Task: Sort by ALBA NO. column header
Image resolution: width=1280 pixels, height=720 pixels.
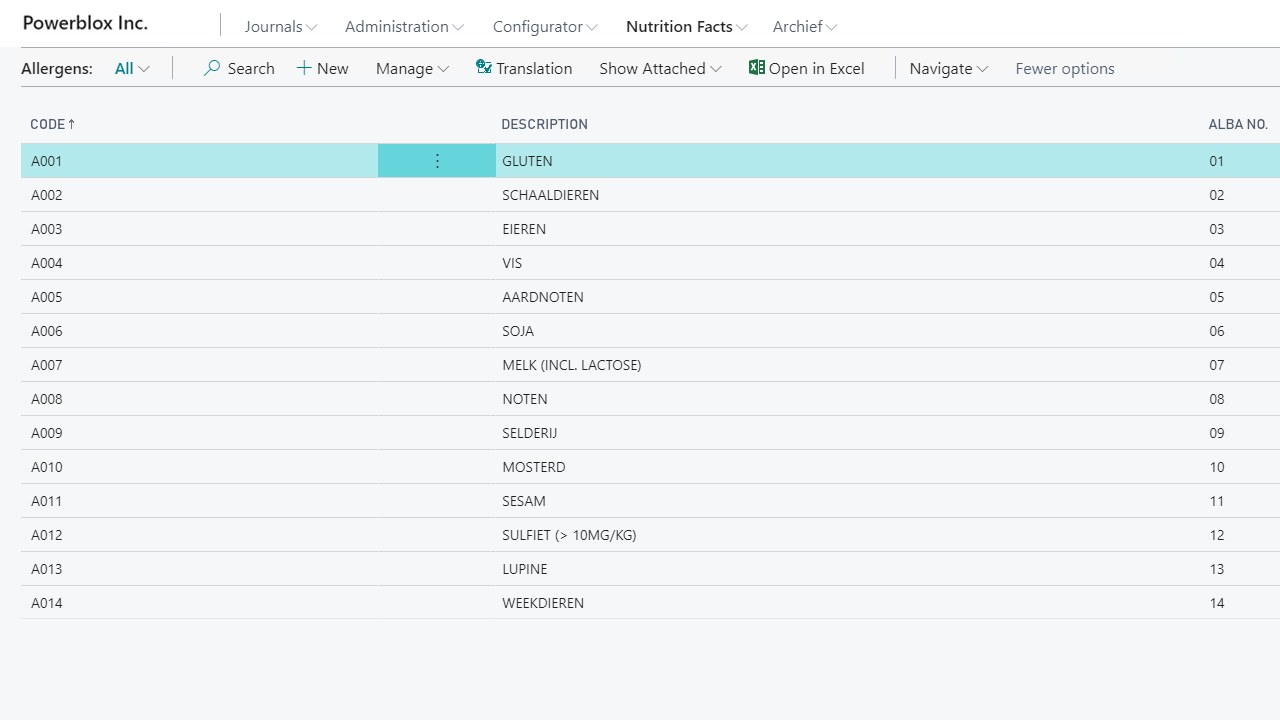Action: coord(1238,124)
